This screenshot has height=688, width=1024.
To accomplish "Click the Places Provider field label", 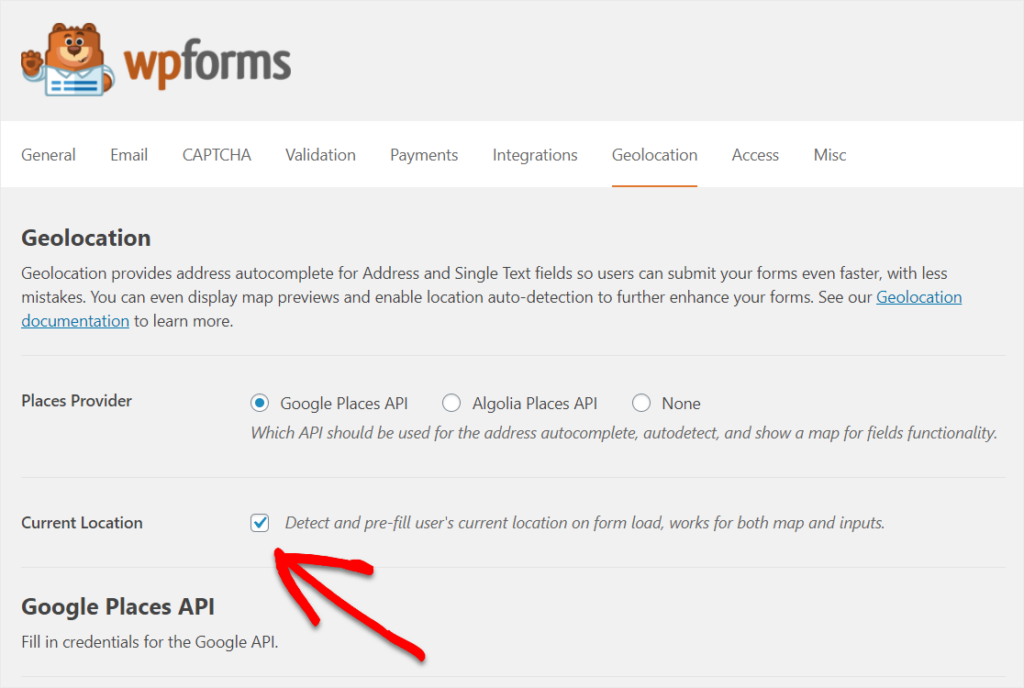I will 77,401.
